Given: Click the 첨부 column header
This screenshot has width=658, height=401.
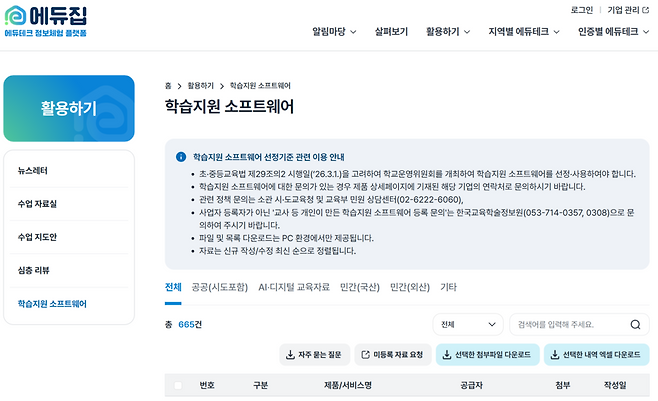Looking at the screenshot, I should (x=563, y=385).
